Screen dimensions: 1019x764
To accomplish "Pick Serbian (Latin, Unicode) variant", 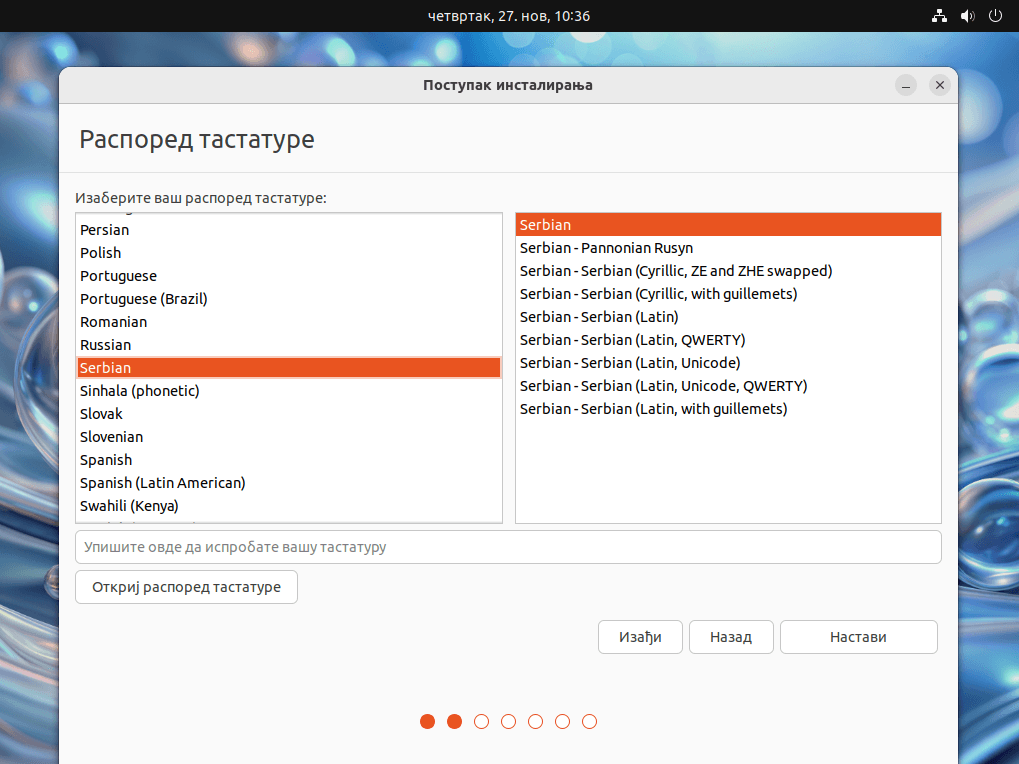I will (728, 363).
